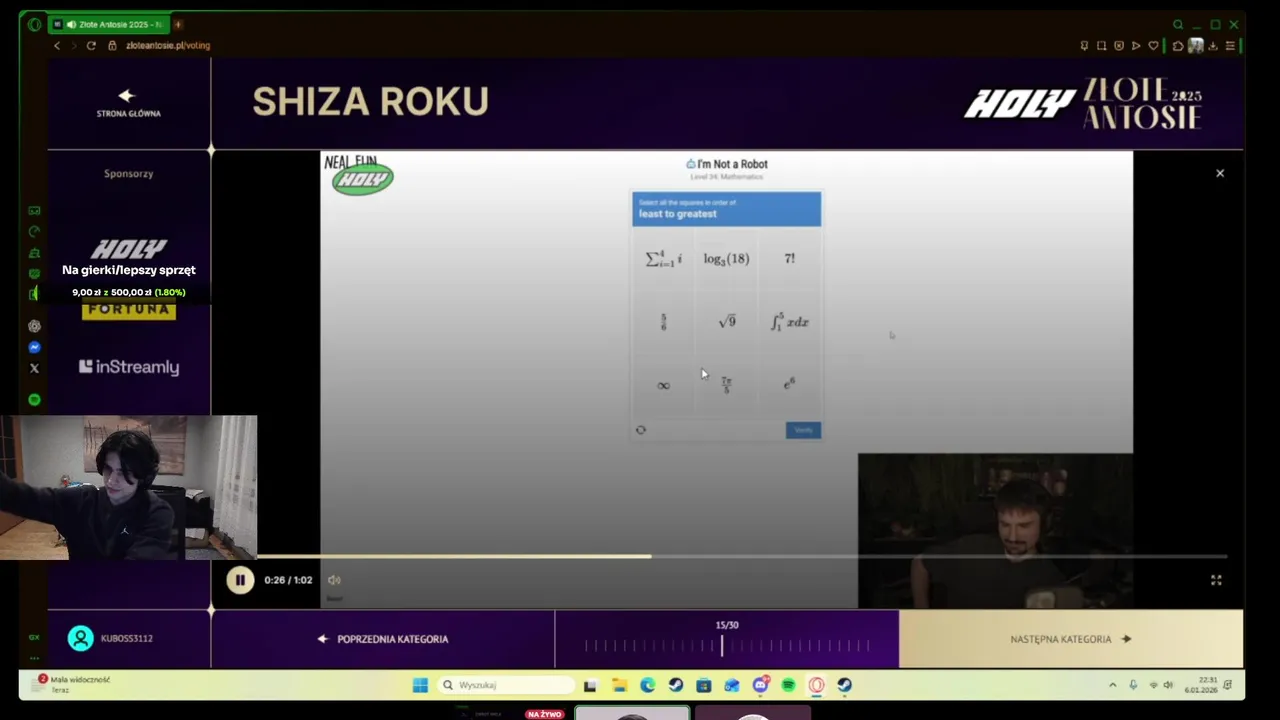Click the captcha refresh icon
Image resolution: width=1280 pixels, height=720 pixels.
(x=641, y=430)
